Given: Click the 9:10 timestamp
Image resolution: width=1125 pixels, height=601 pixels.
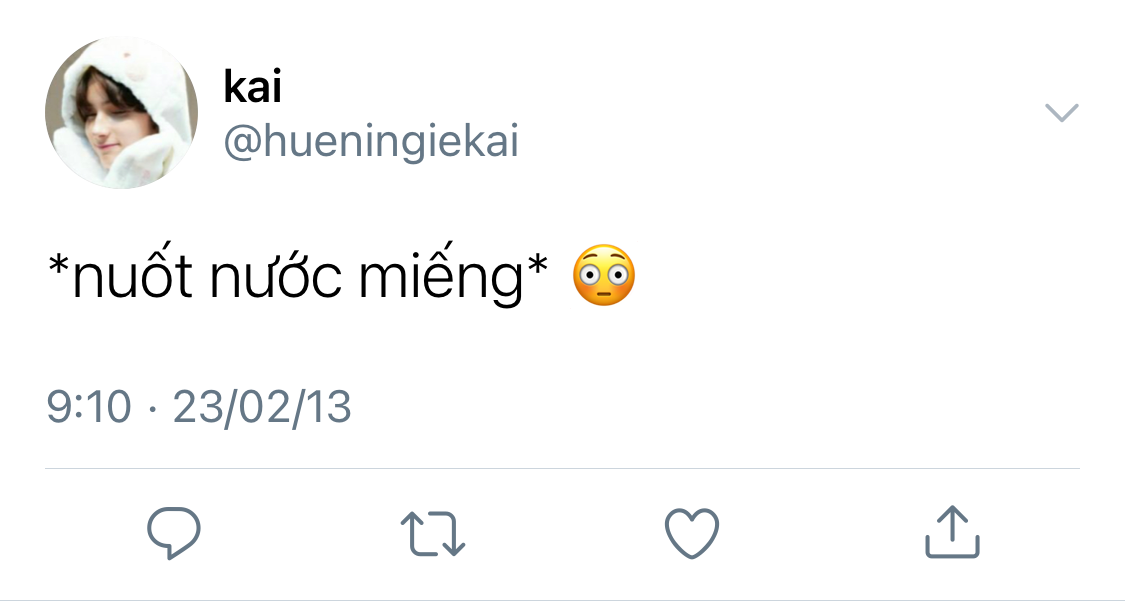Looking at the screenshot, I should (x=89, y=407).
